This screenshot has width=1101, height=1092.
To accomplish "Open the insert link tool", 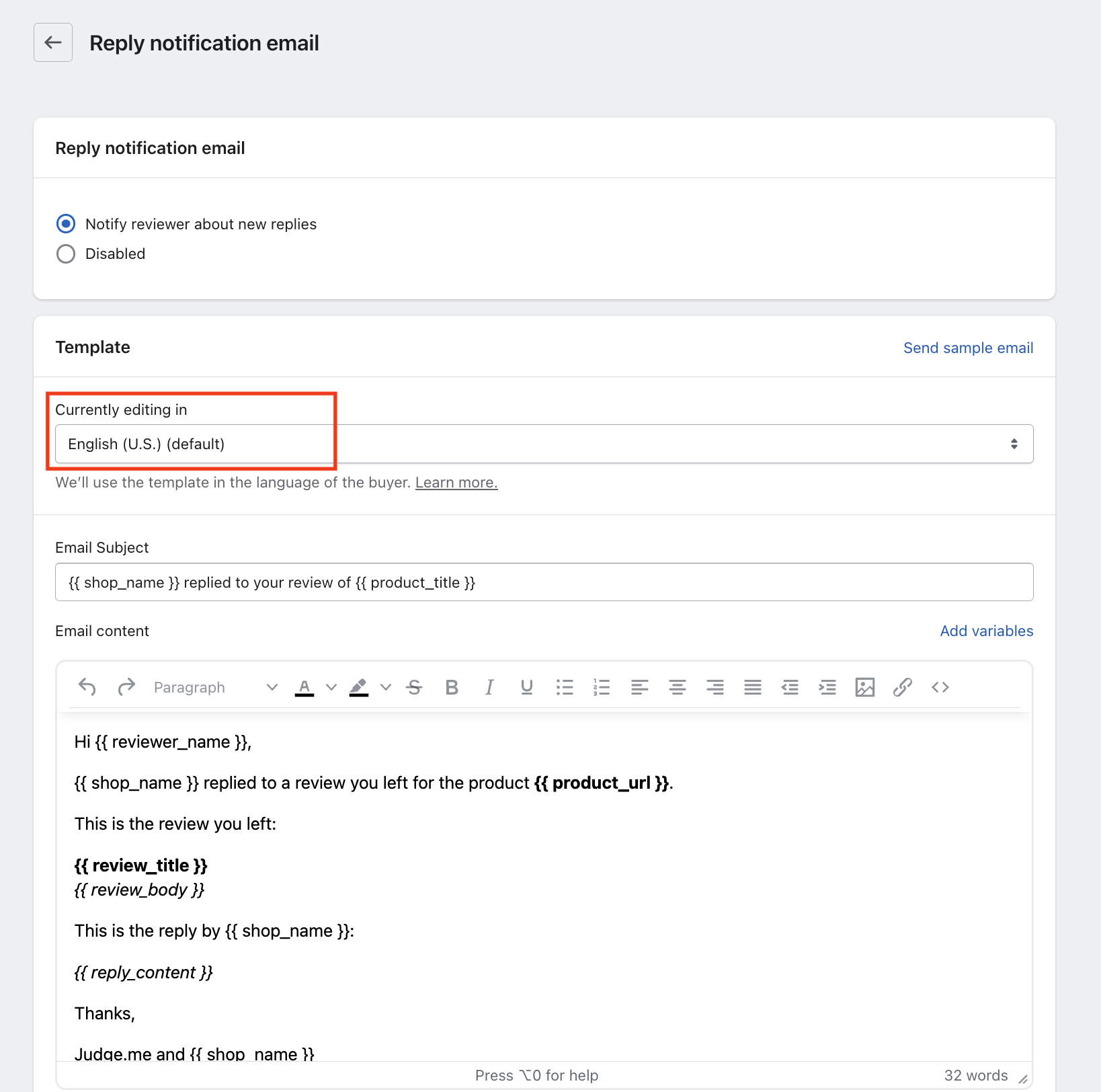I will pyautogui.click(x=902, y=687).
